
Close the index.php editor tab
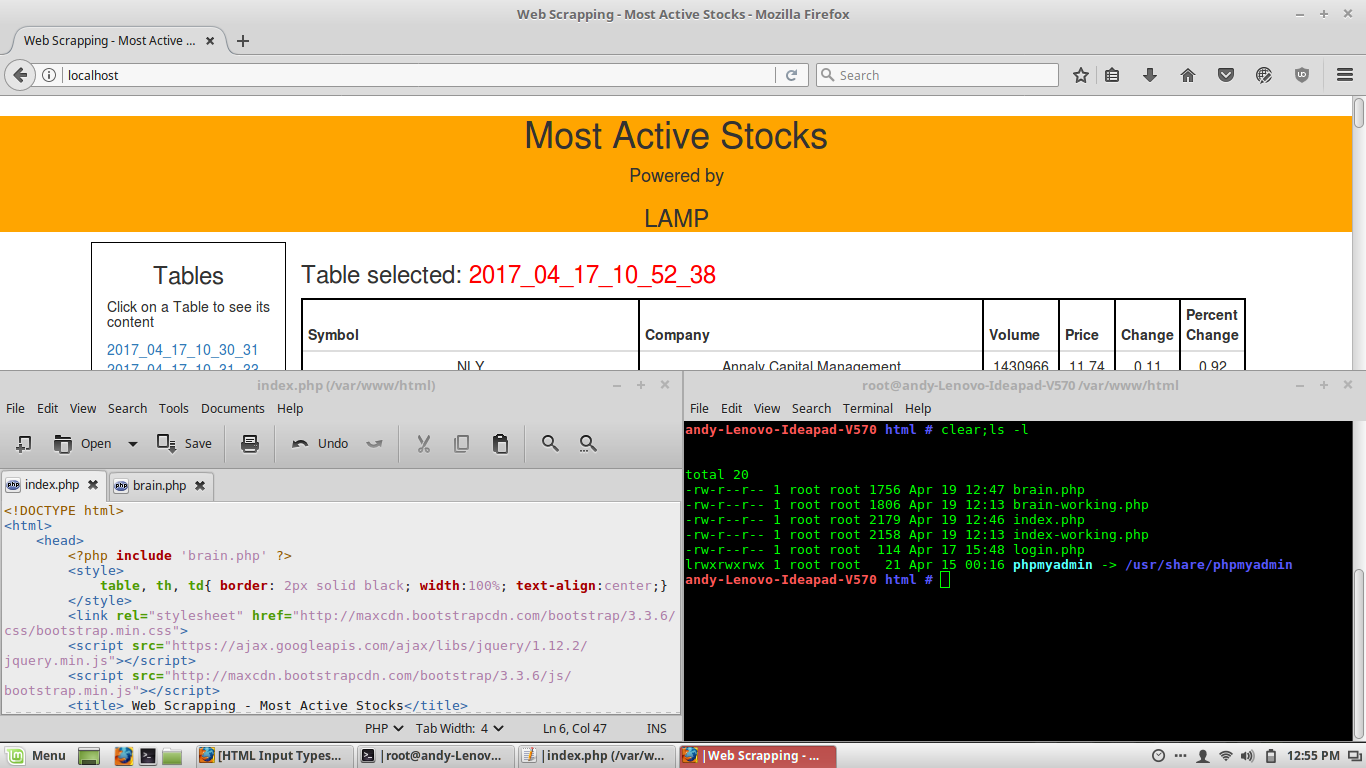(93, 485)
